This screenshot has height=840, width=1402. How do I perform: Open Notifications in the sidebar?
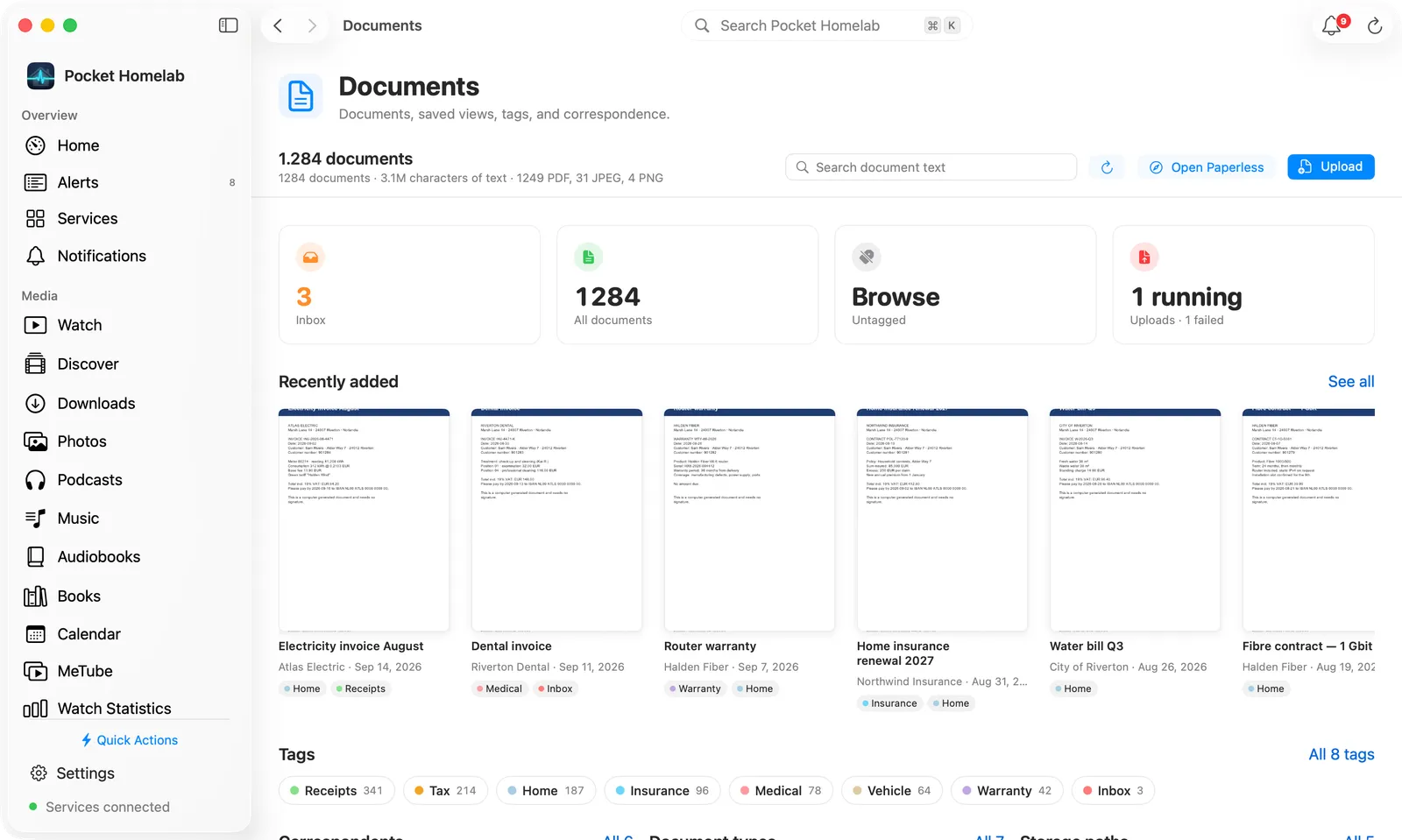pyautogui.click(x=130, y=256)
